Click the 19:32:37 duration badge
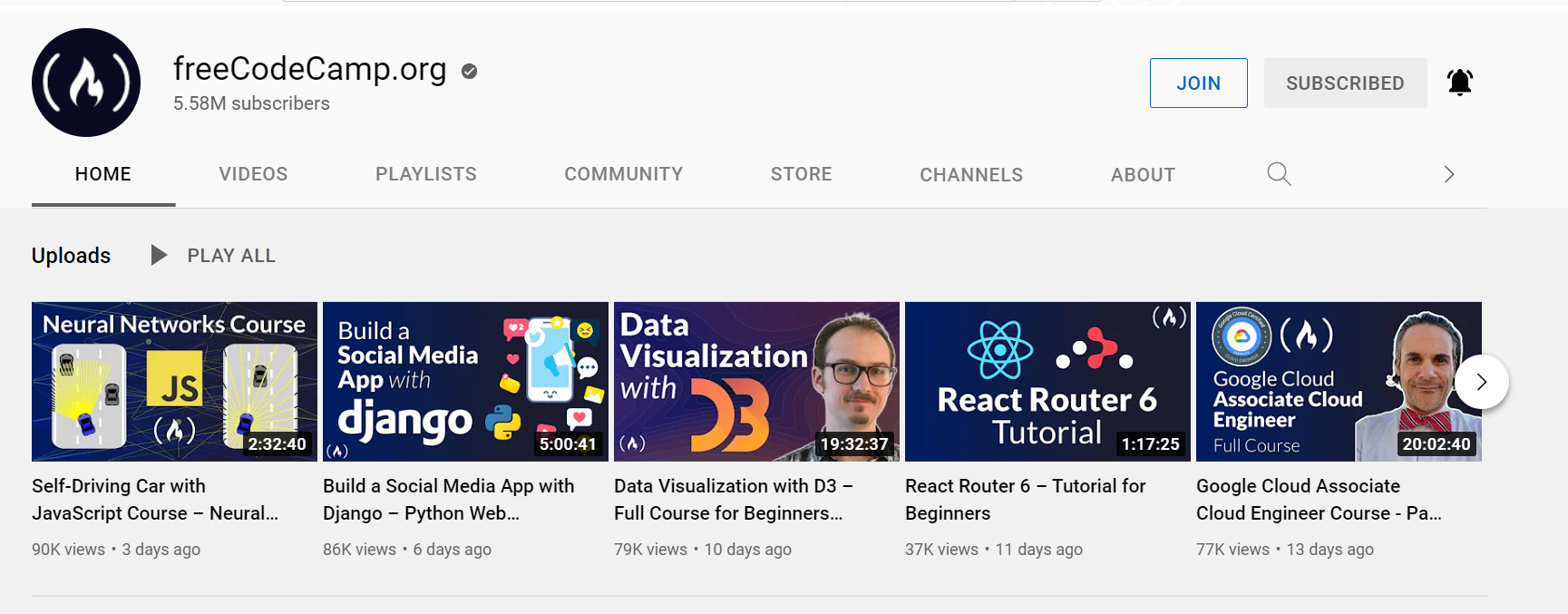This screenshot has width=1568, height=614. click(854, 443)
